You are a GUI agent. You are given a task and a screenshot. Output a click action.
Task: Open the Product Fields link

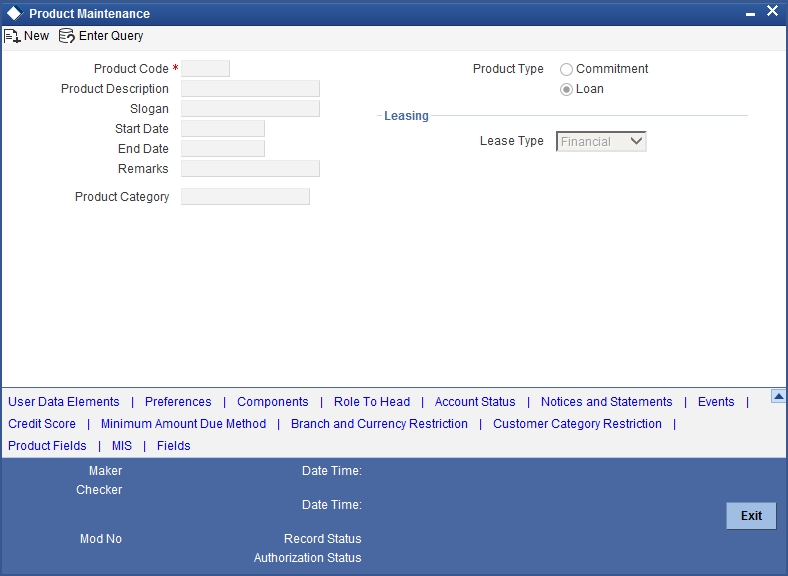(47, 446)
